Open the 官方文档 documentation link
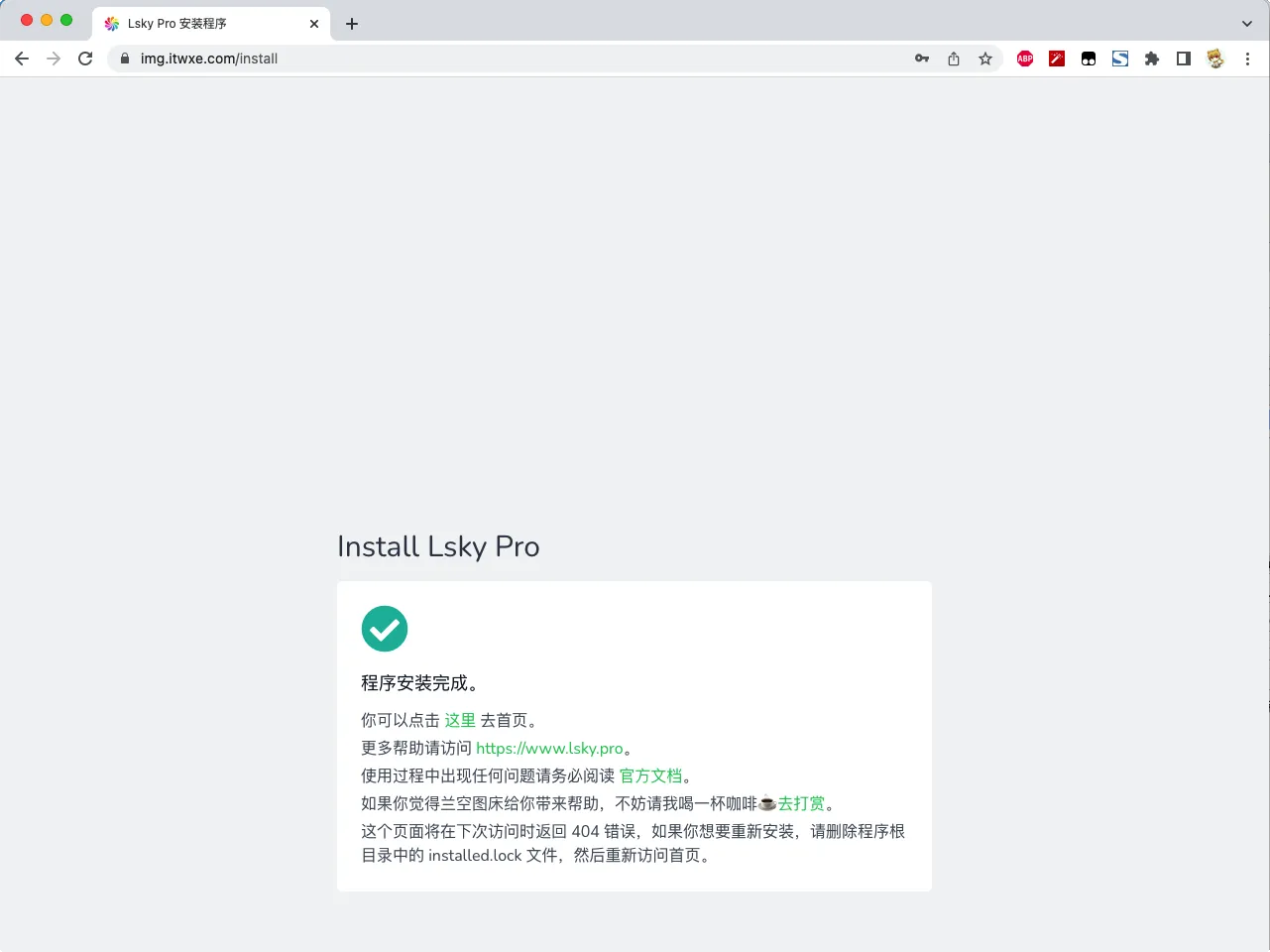The height and width of the screenshot is (952, 1270). (x=650, y=775)
